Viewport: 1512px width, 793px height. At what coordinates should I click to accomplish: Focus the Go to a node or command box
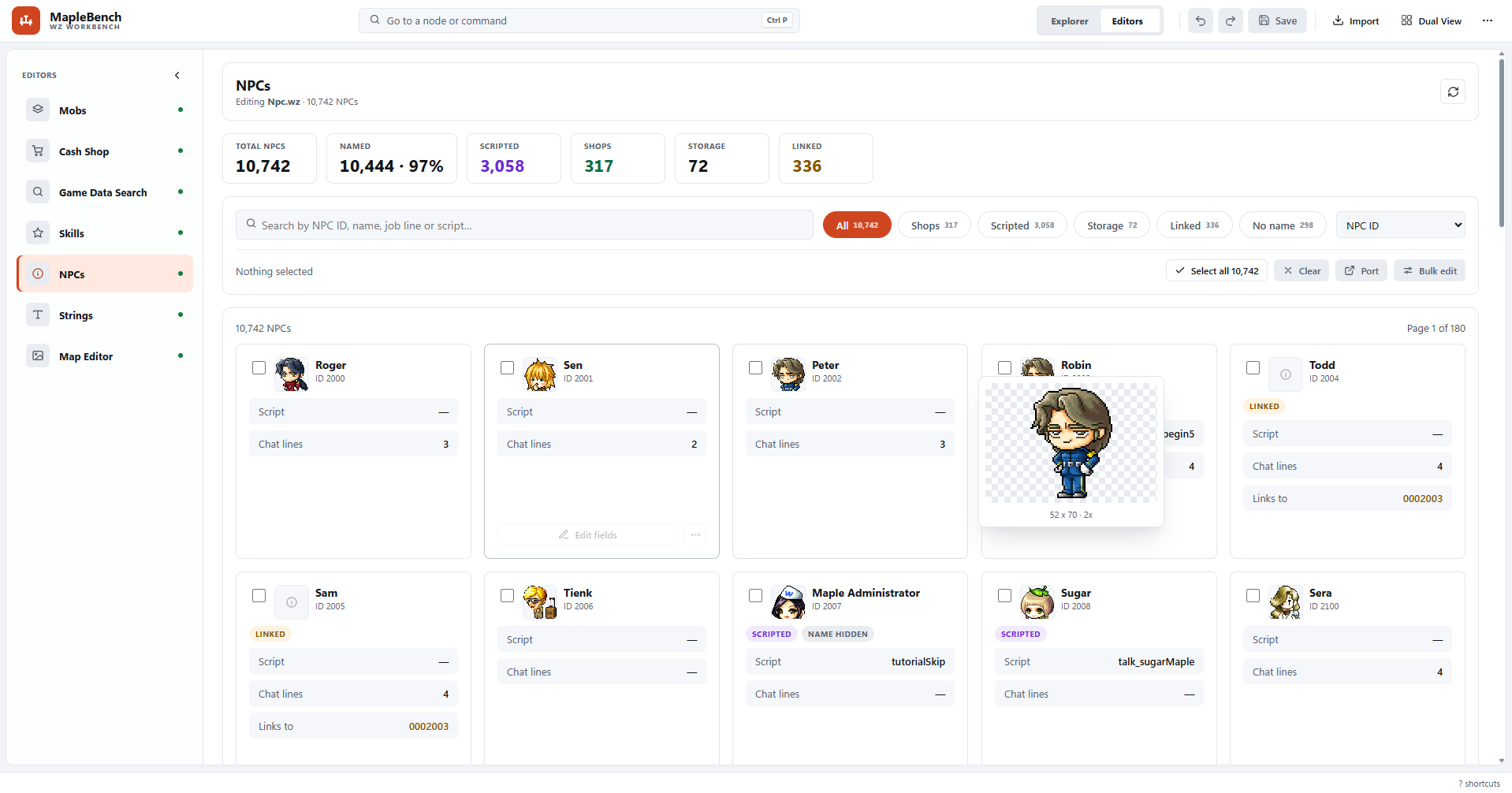(579, 20)
